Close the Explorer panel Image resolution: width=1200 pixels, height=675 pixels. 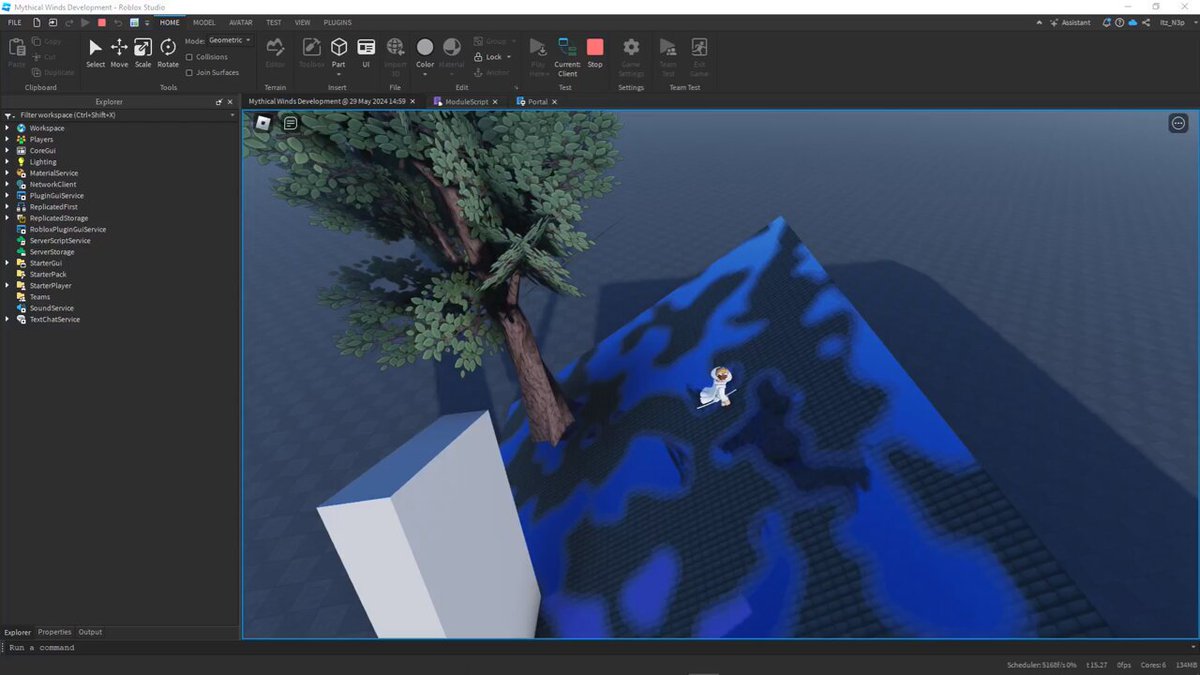click(231, 102)
